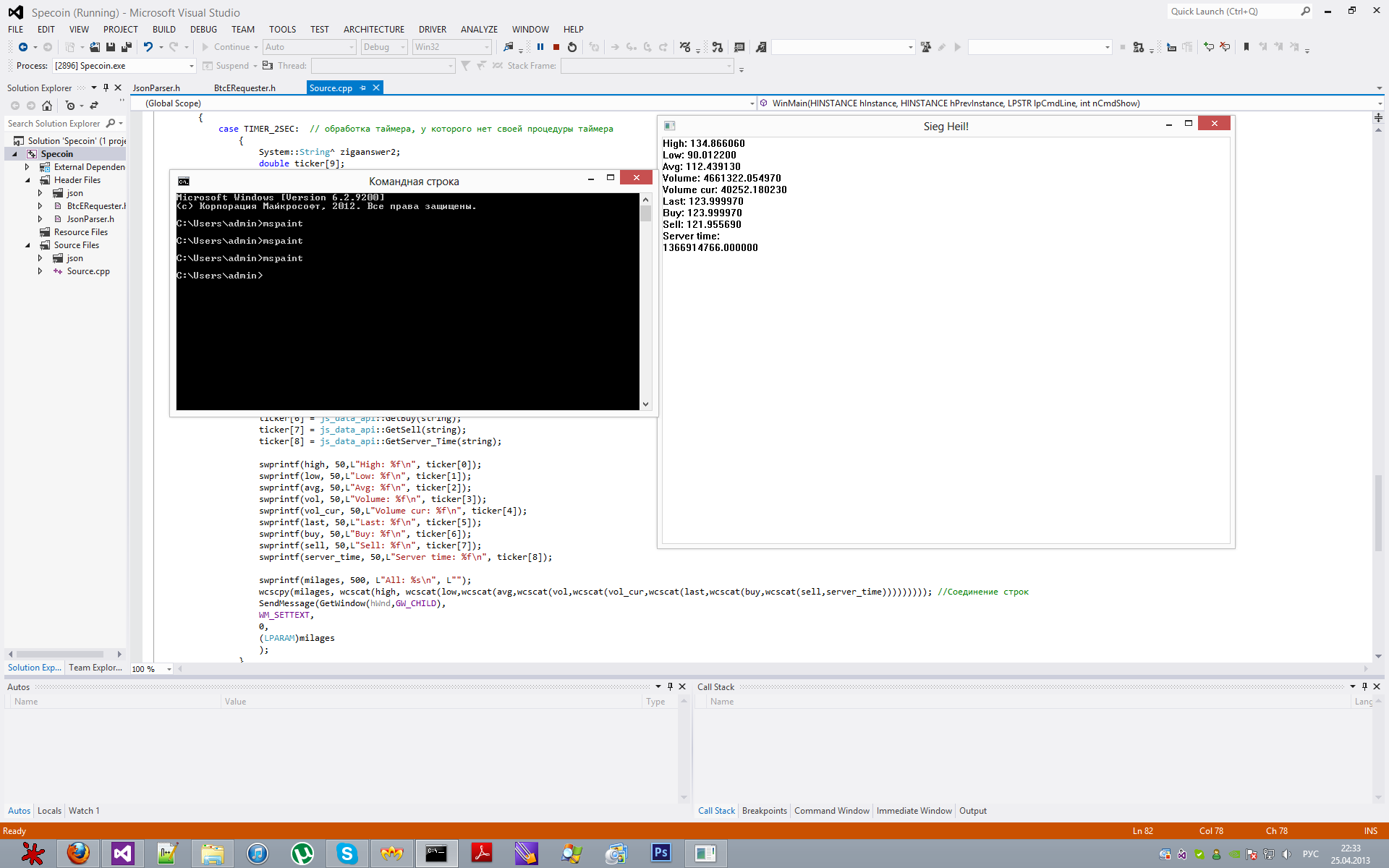Open the BUILD menu
The width and height of the screenshot is (1389, 868).
pyautogui.click(x=164, y=30)
